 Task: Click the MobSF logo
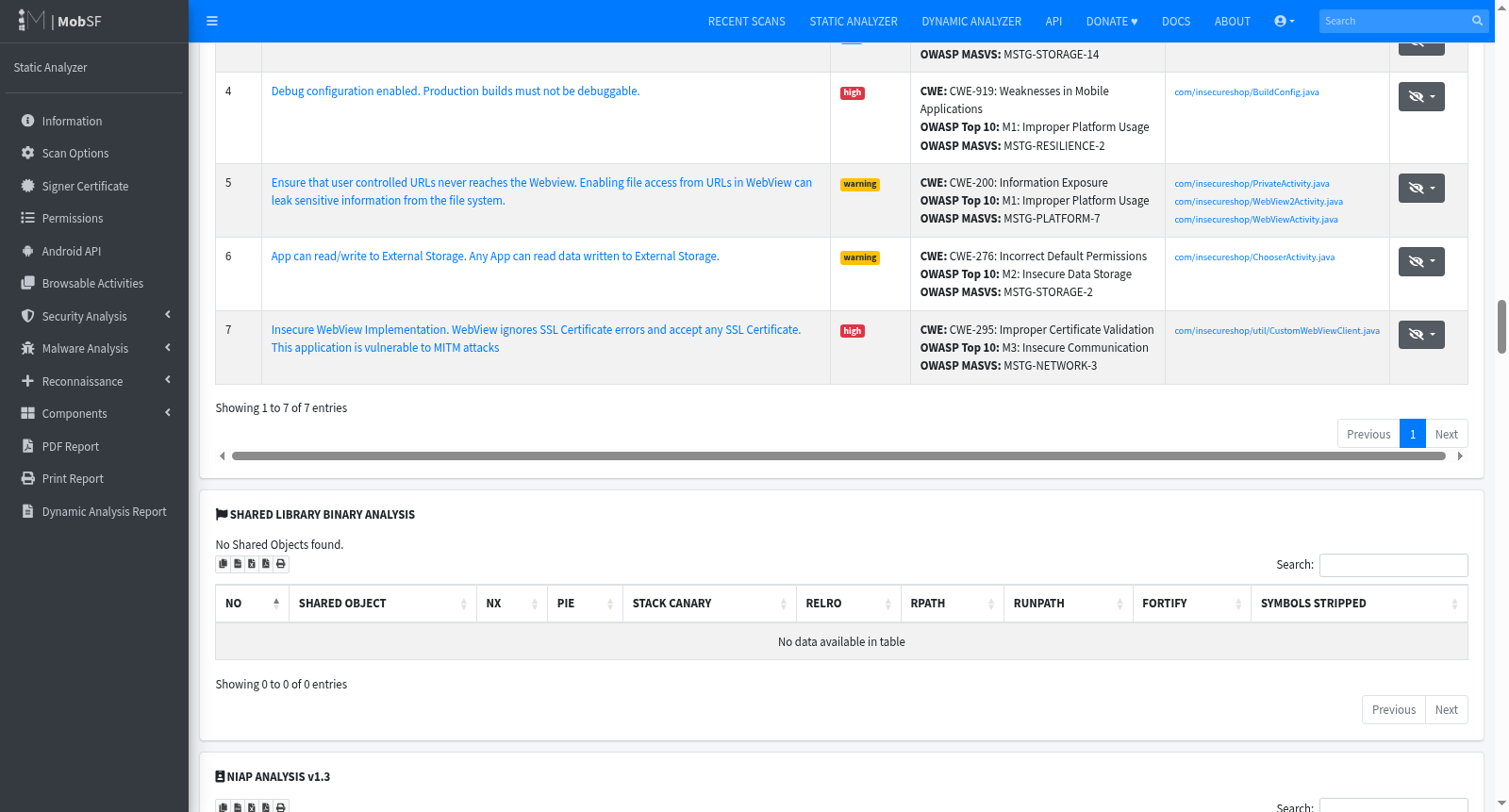pyautogui.click(x=59, y=21)
